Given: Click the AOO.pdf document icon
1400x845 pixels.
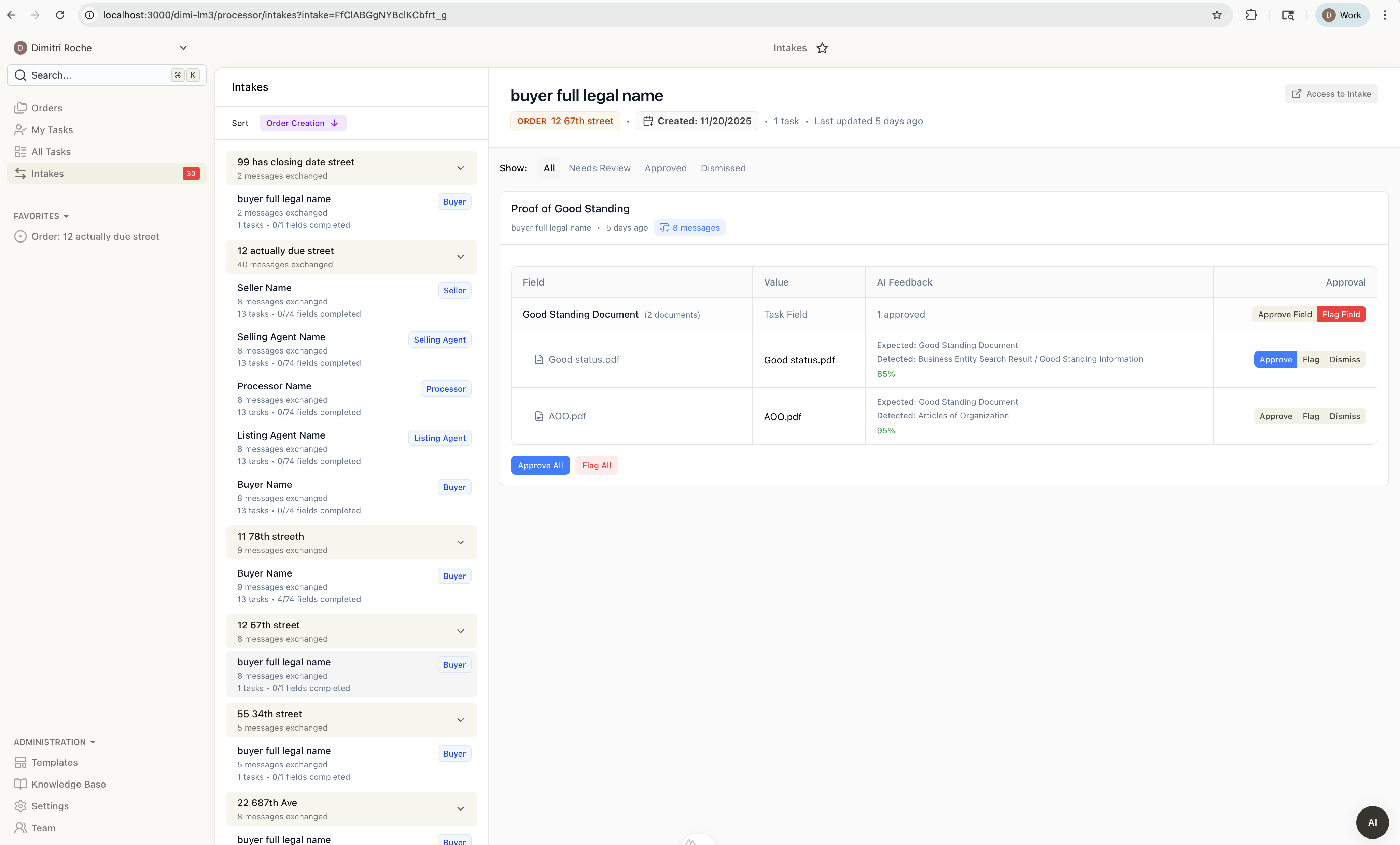Looking at the screenshot, I should (x=538, y=417).
